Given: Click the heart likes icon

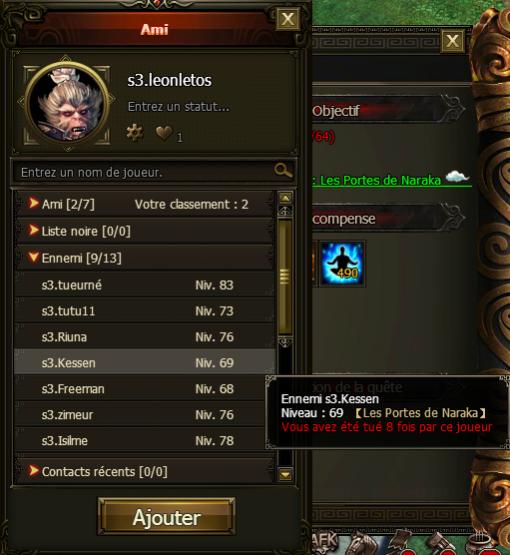Looking at the screenshot, I should click(164, 133).
